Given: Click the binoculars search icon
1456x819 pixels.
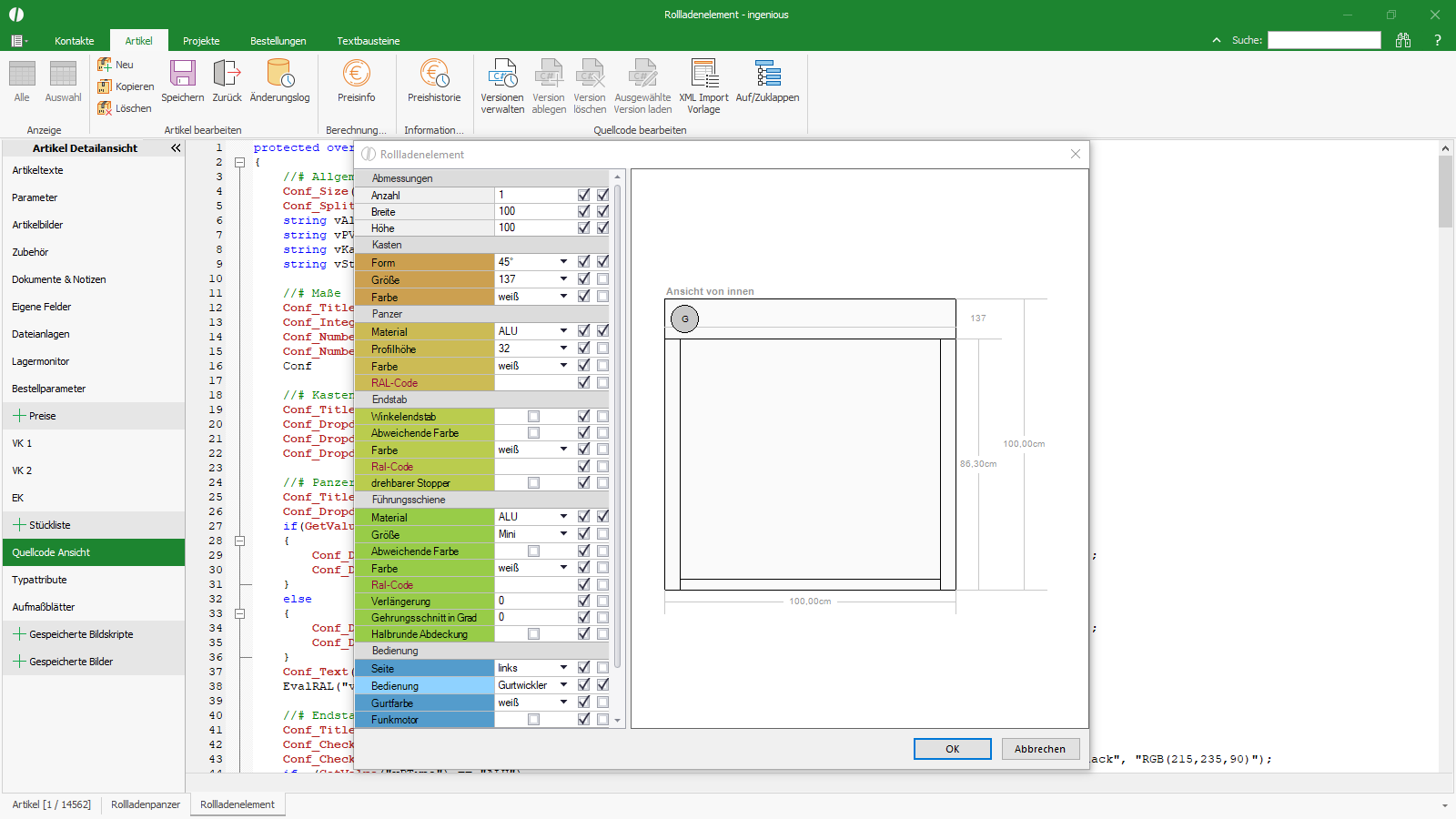Looking at the screenshot, I should [x=1403, y=40].
